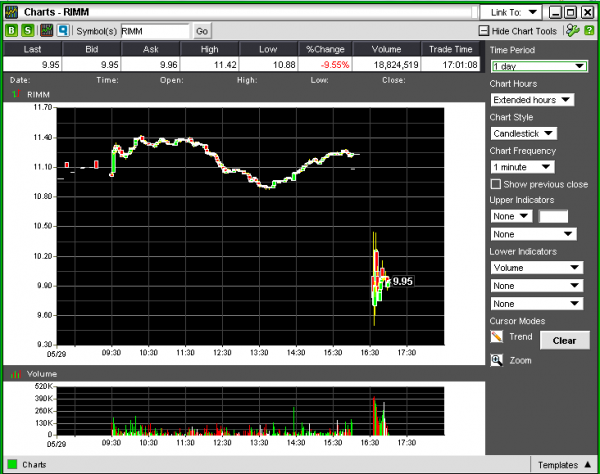The height and width of the screenshot is (474, 600).
Task: Enable Show previous close checkbox
Action: [x=496, y=184]
